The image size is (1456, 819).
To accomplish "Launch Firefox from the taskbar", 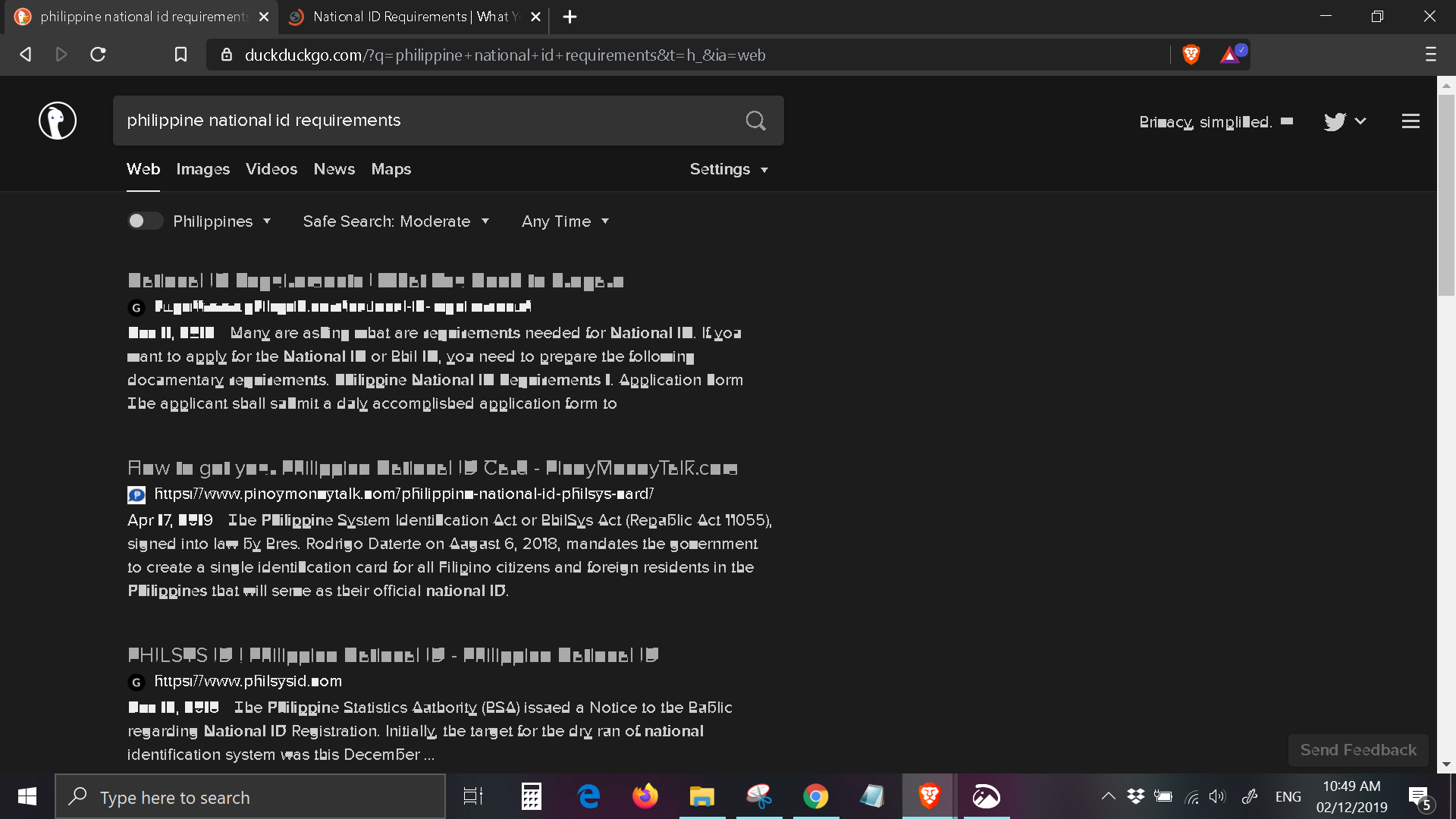I will point(645,796).
